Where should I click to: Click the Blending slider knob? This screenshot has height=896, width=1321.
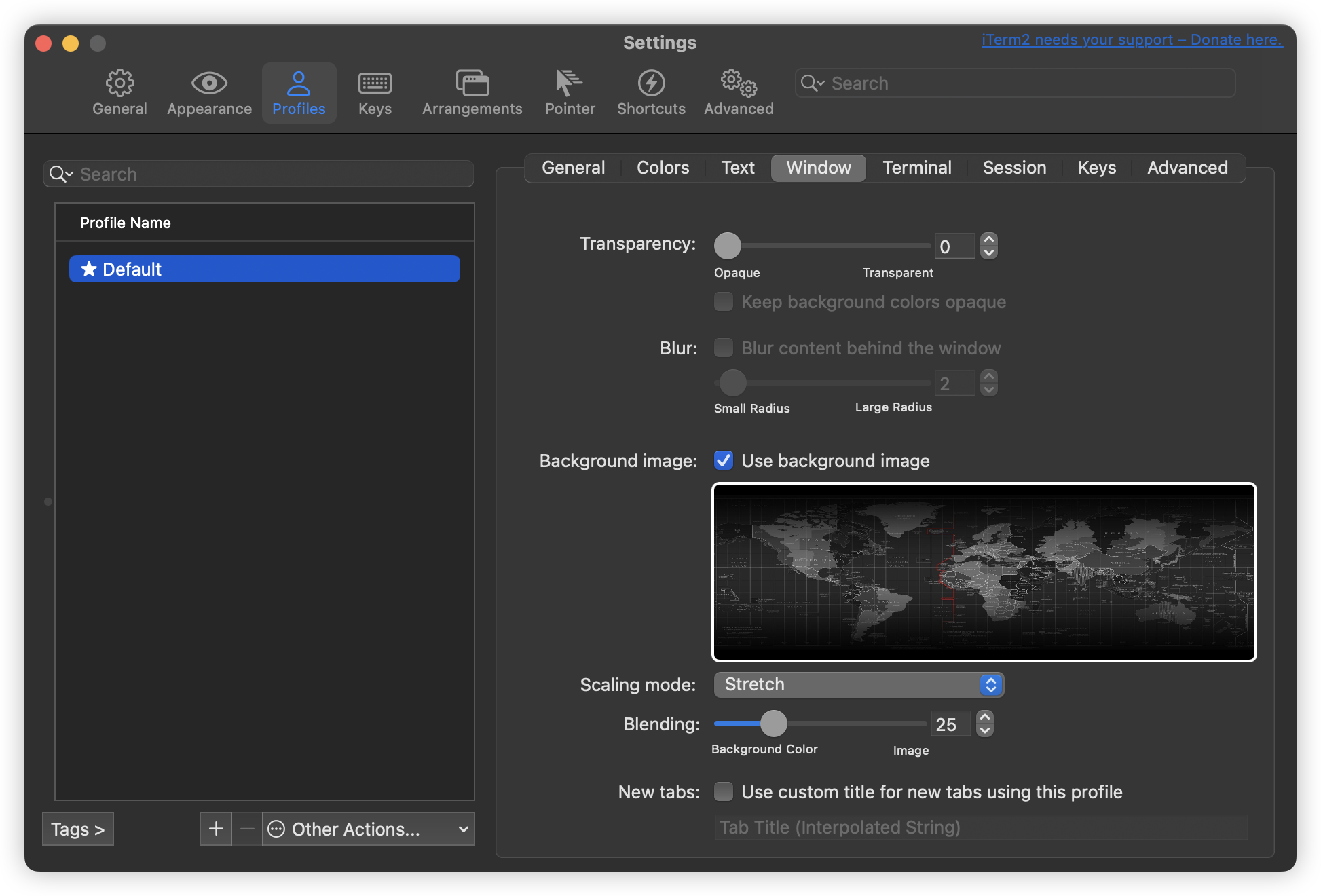pos(773,724)
